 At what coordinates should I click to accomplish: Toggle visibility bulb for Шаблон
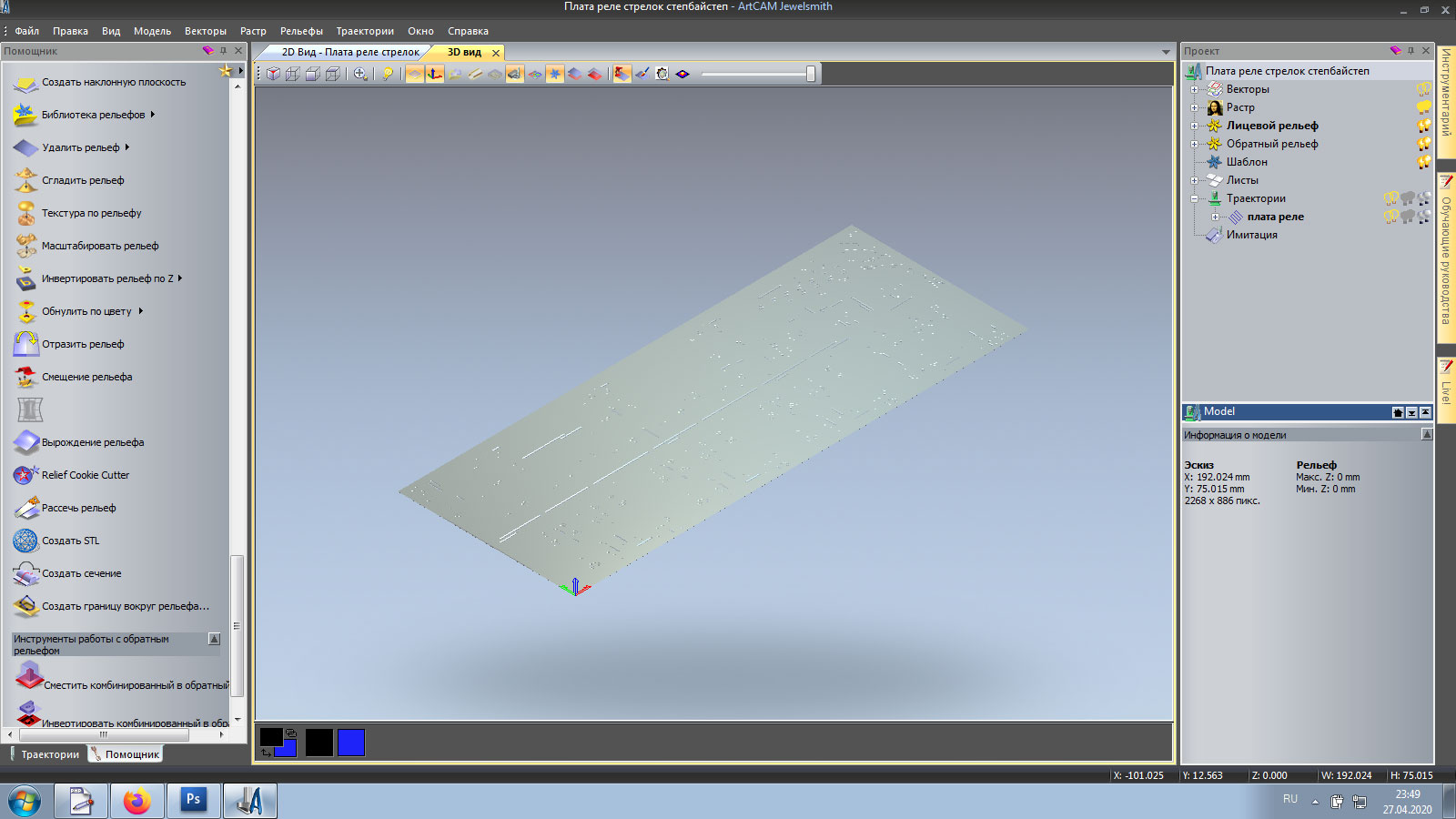(1424, 162)
